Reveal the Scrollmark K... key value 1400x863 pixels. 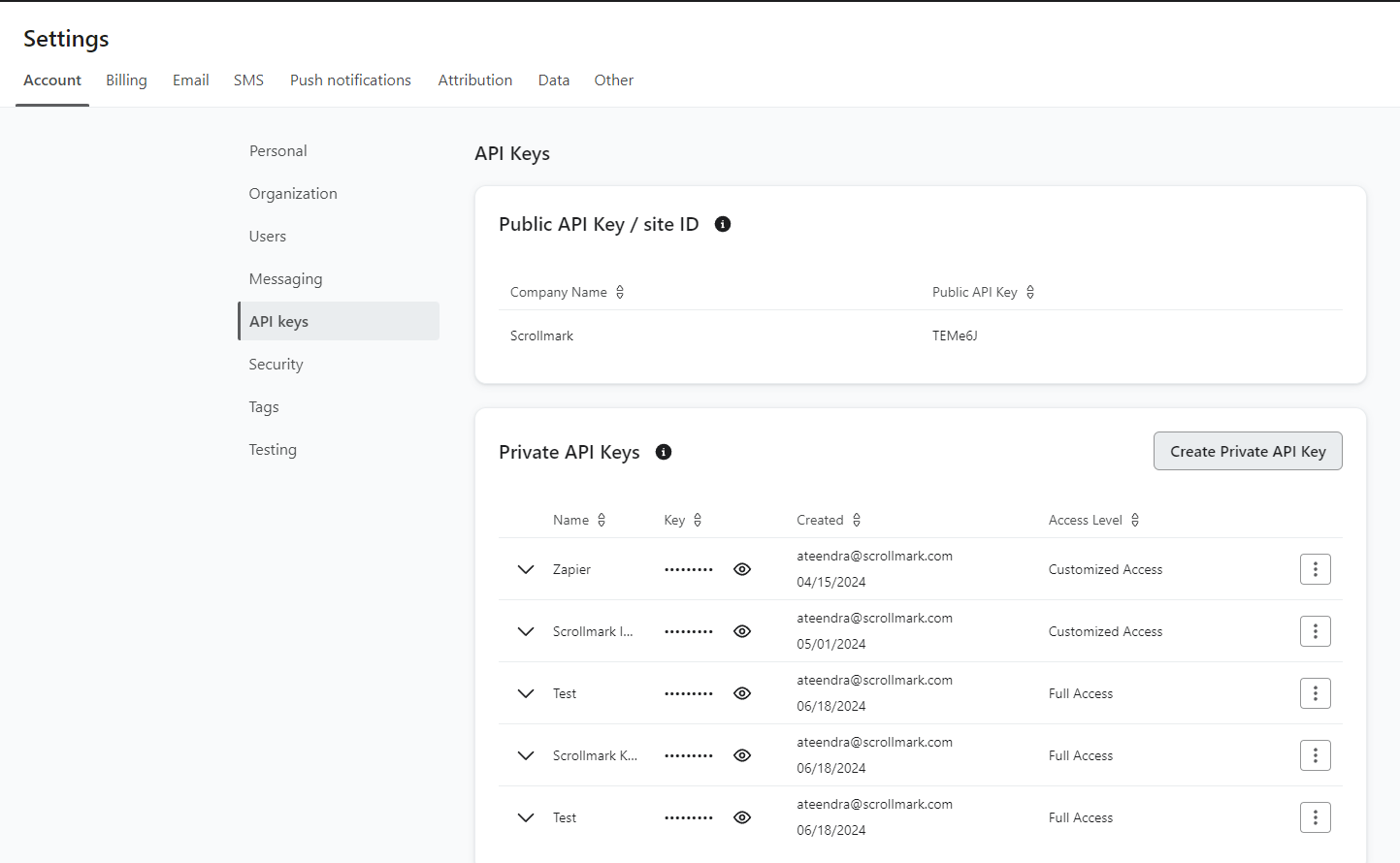click(742, 755)
